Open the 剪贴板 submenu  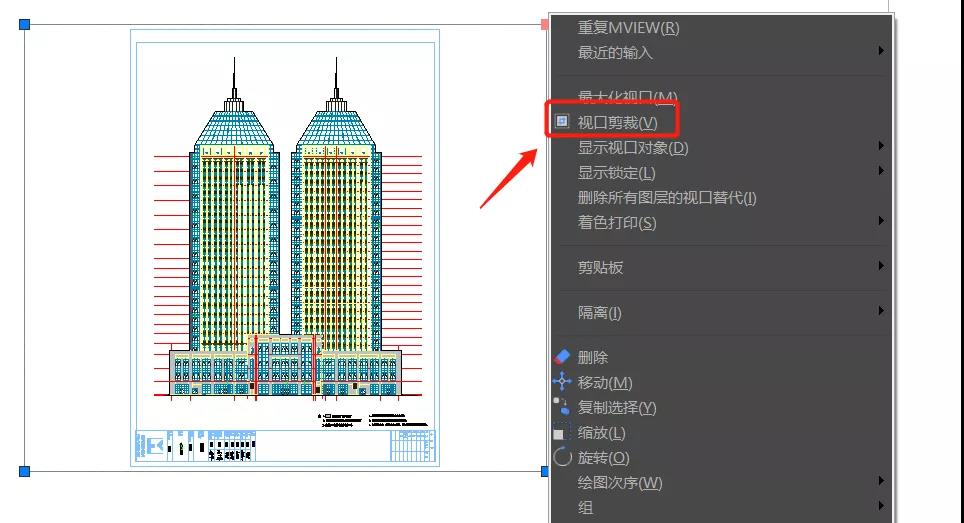(880, 266)
